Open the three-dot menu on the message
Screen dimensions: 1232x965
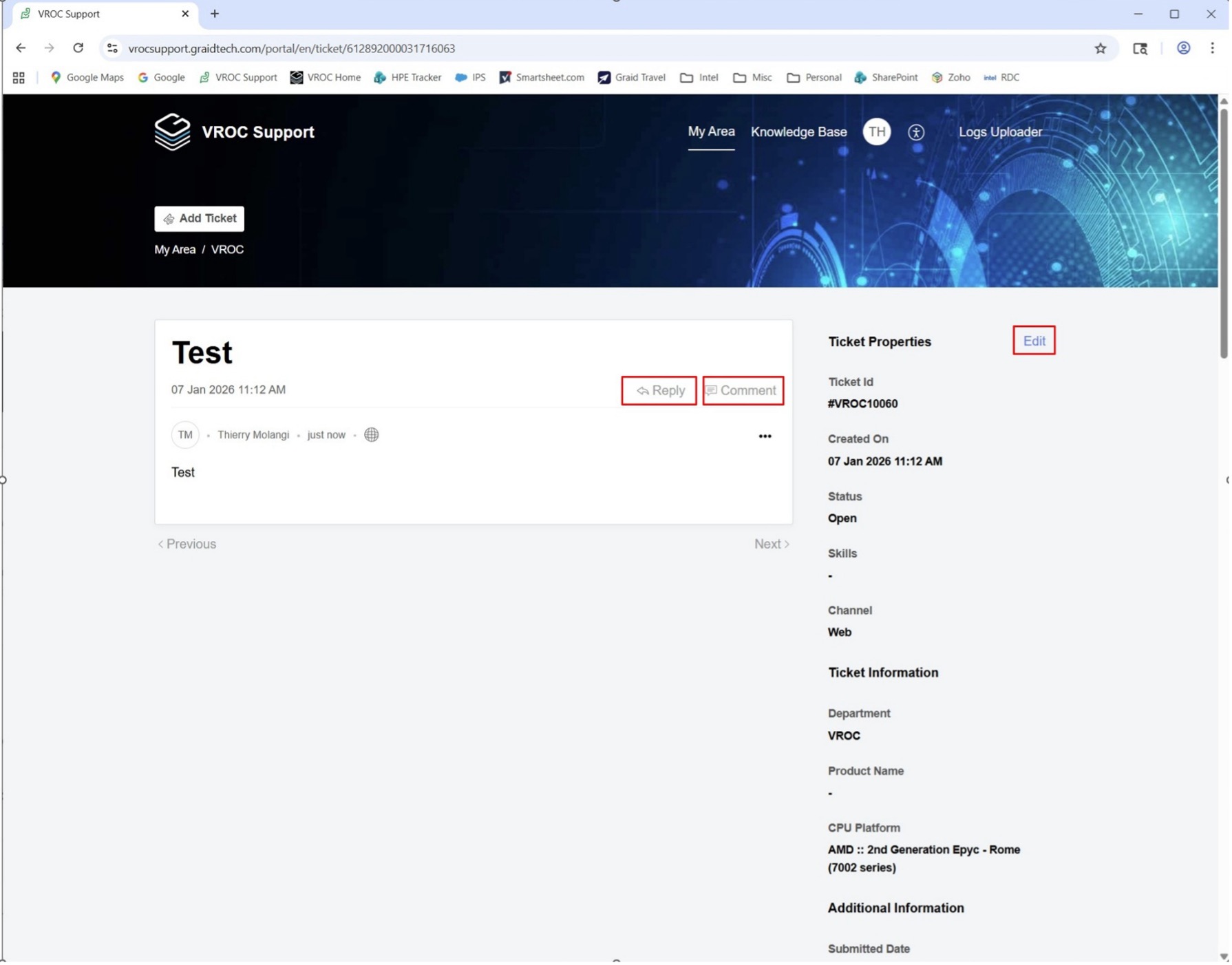click(x=765, y=436)
